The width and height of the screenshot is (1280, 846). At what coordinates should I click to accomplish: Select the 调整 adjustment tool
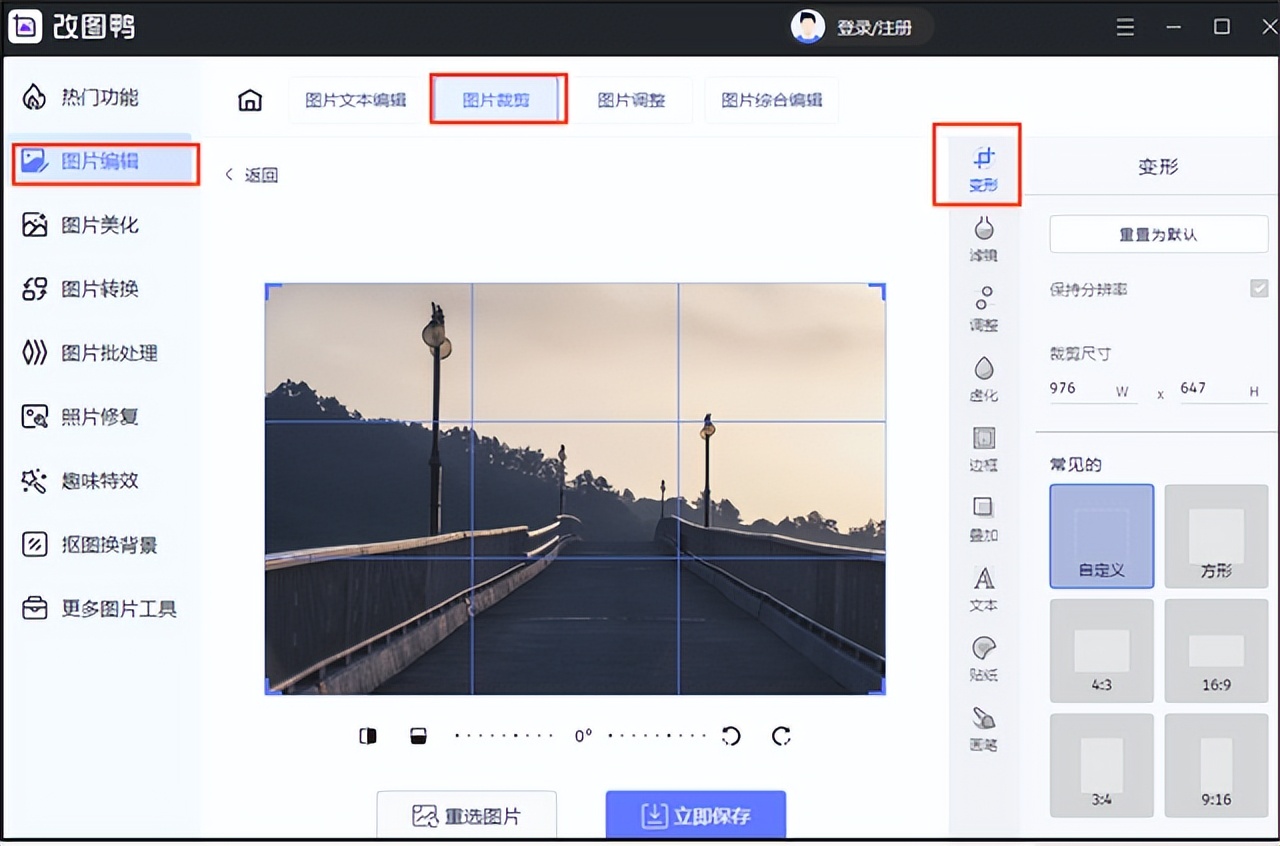[983, 310]
